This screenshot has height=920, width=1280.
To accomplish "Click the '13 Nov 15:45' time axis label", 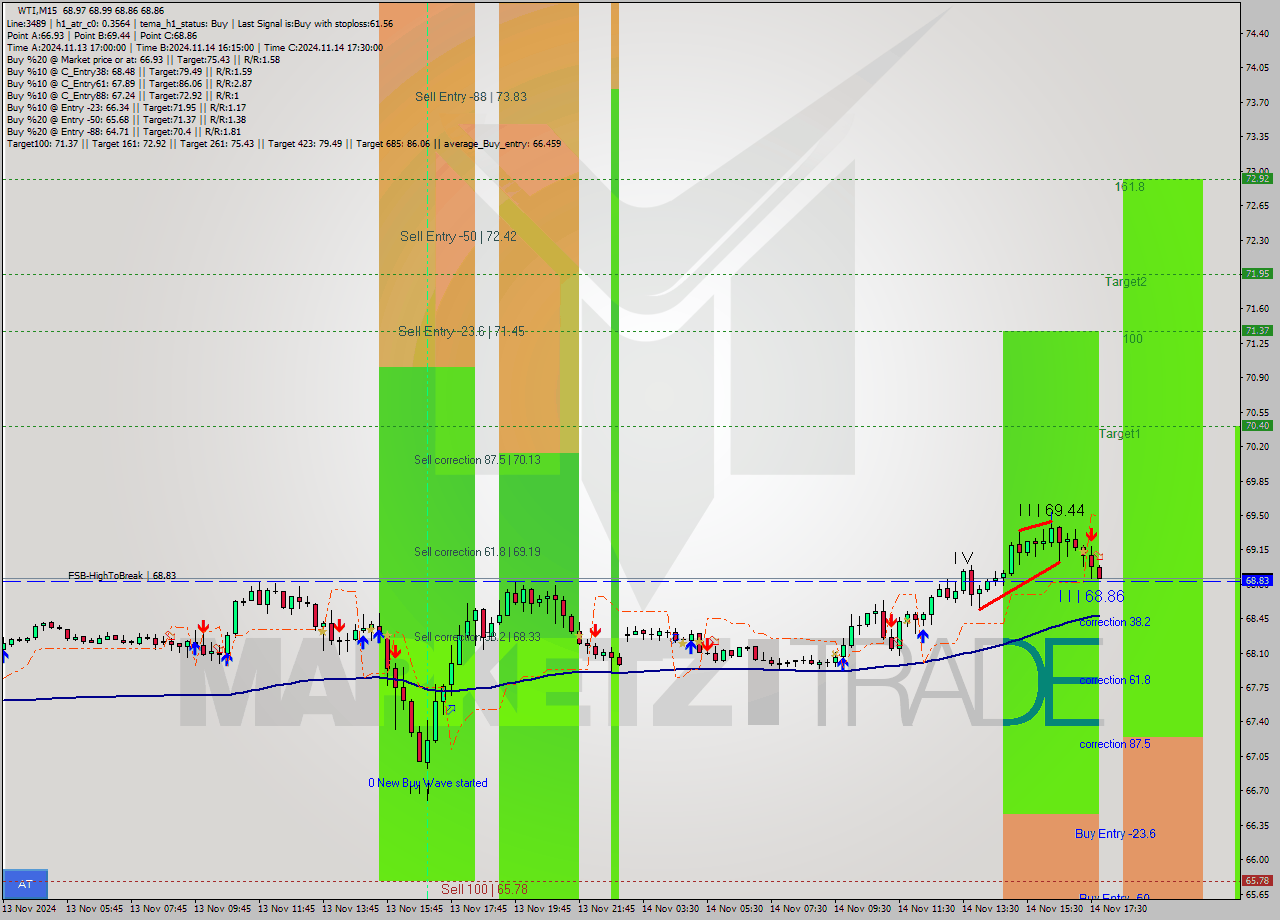I will (x=415, y=910).
